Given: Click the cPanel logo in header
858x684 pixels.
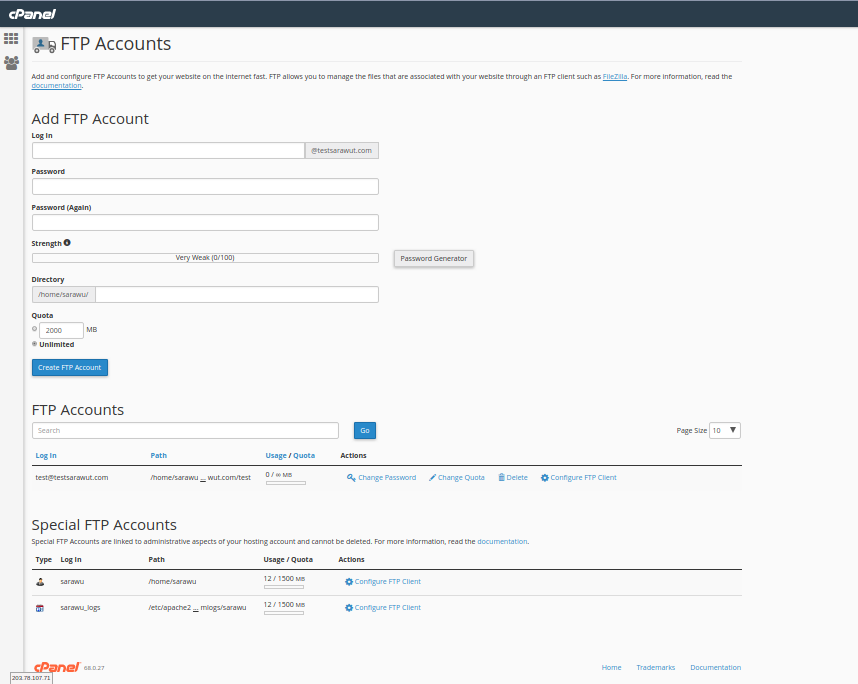Looking at the screenshot, I should click(32, 13).
